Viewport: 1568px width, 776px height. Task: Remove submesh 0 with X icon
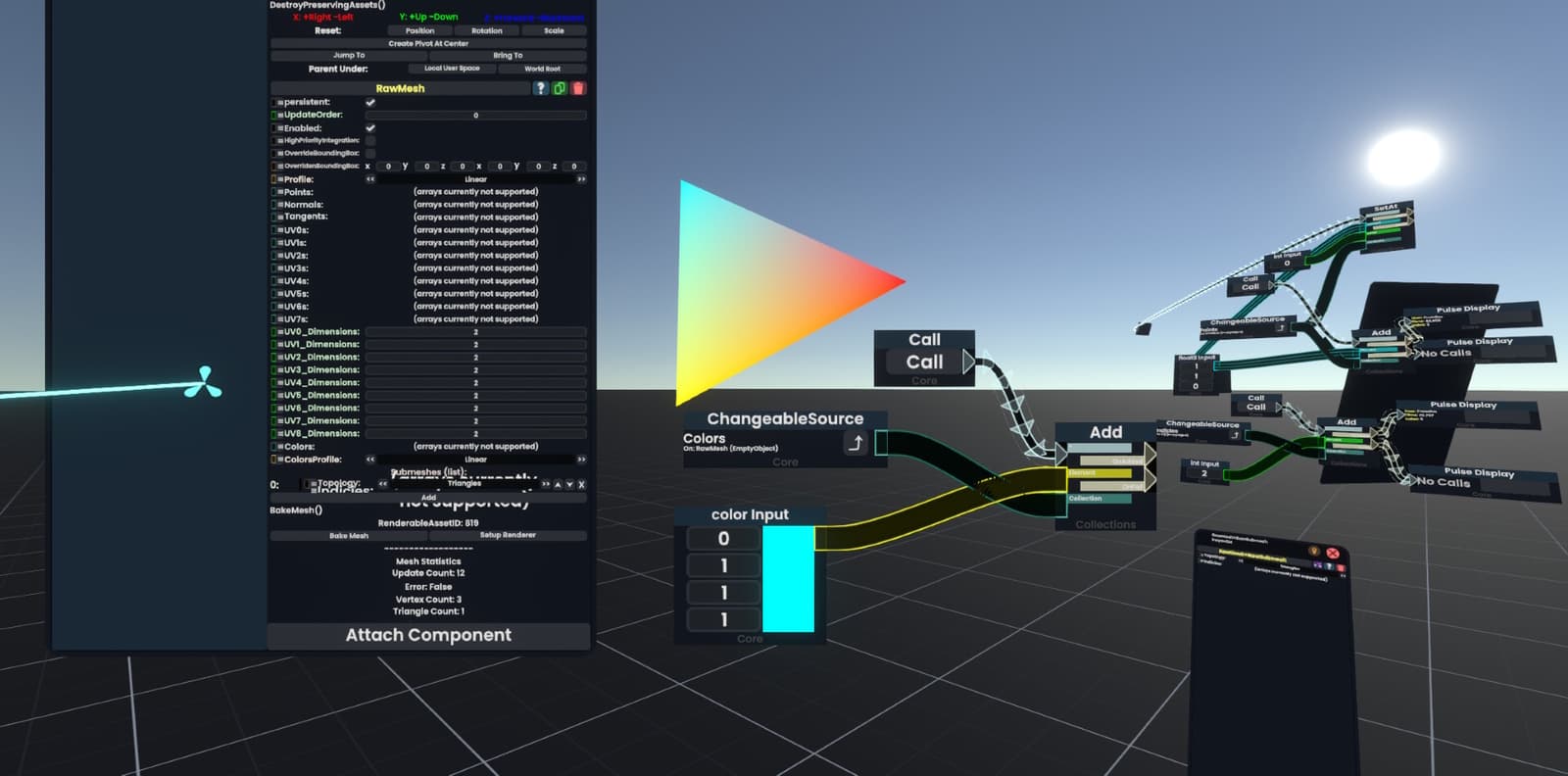point(581,484)
